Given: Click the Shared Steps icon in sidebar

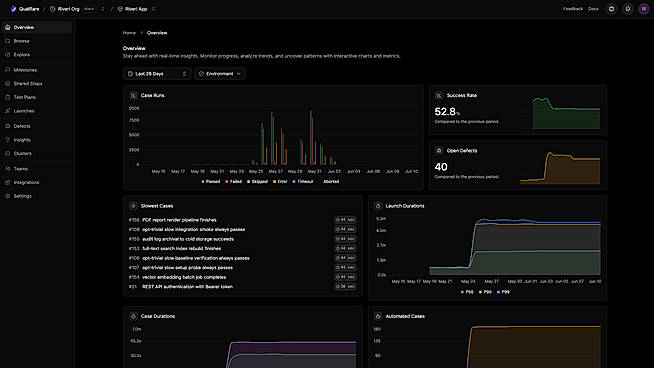Looking at the screenshot, I should point(8,83).
